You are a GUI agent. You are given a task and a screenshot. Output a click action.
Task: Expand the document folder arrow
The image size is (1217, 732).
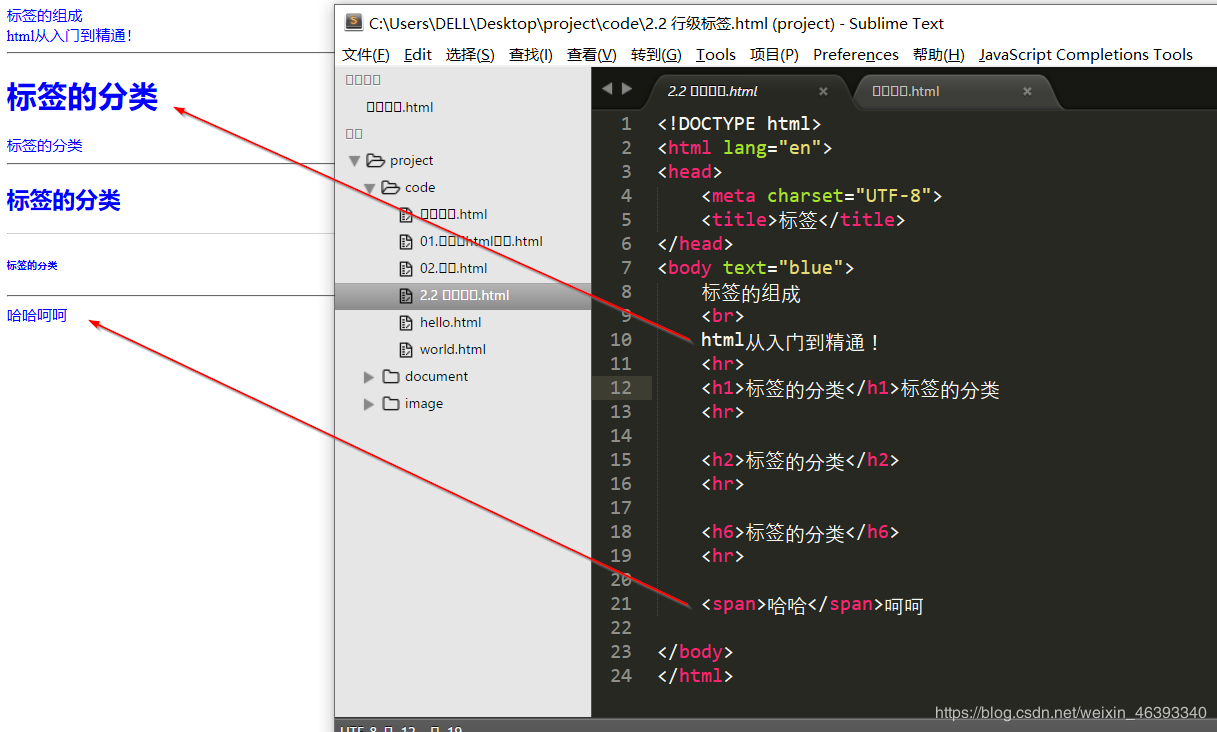[369, 376]
